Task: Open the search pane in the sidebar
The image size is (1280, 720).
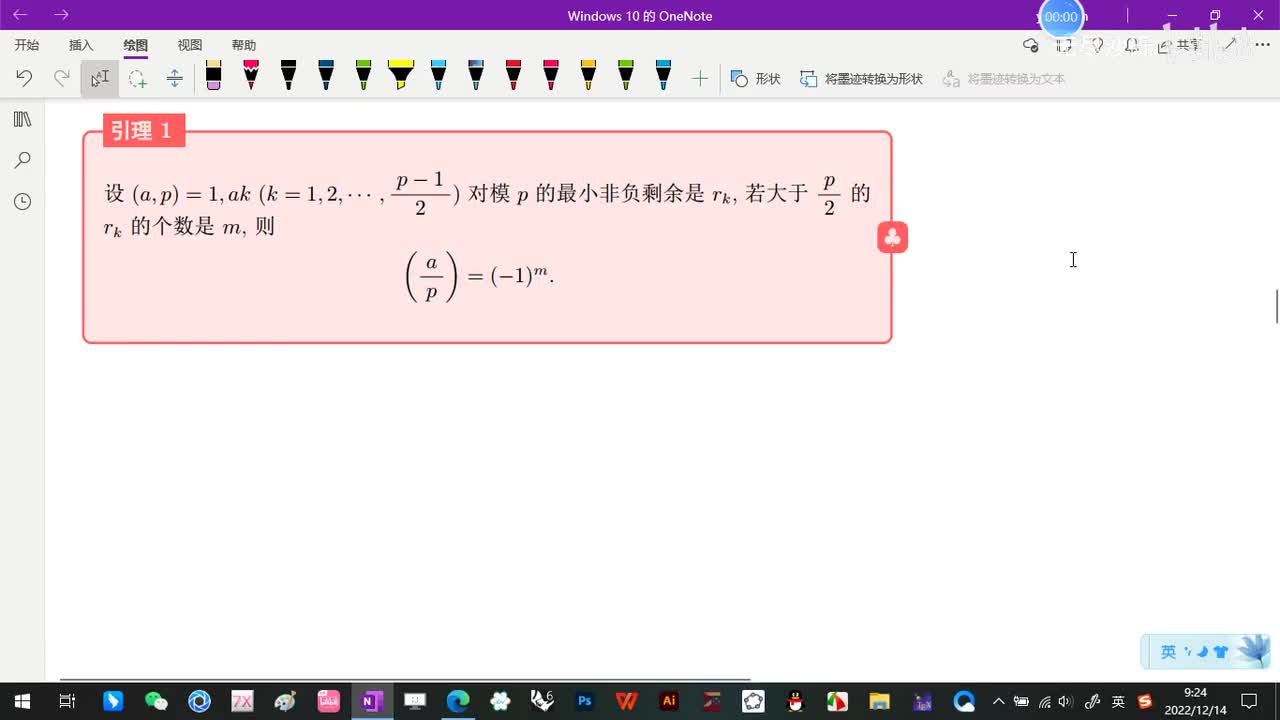Action: 23,160
